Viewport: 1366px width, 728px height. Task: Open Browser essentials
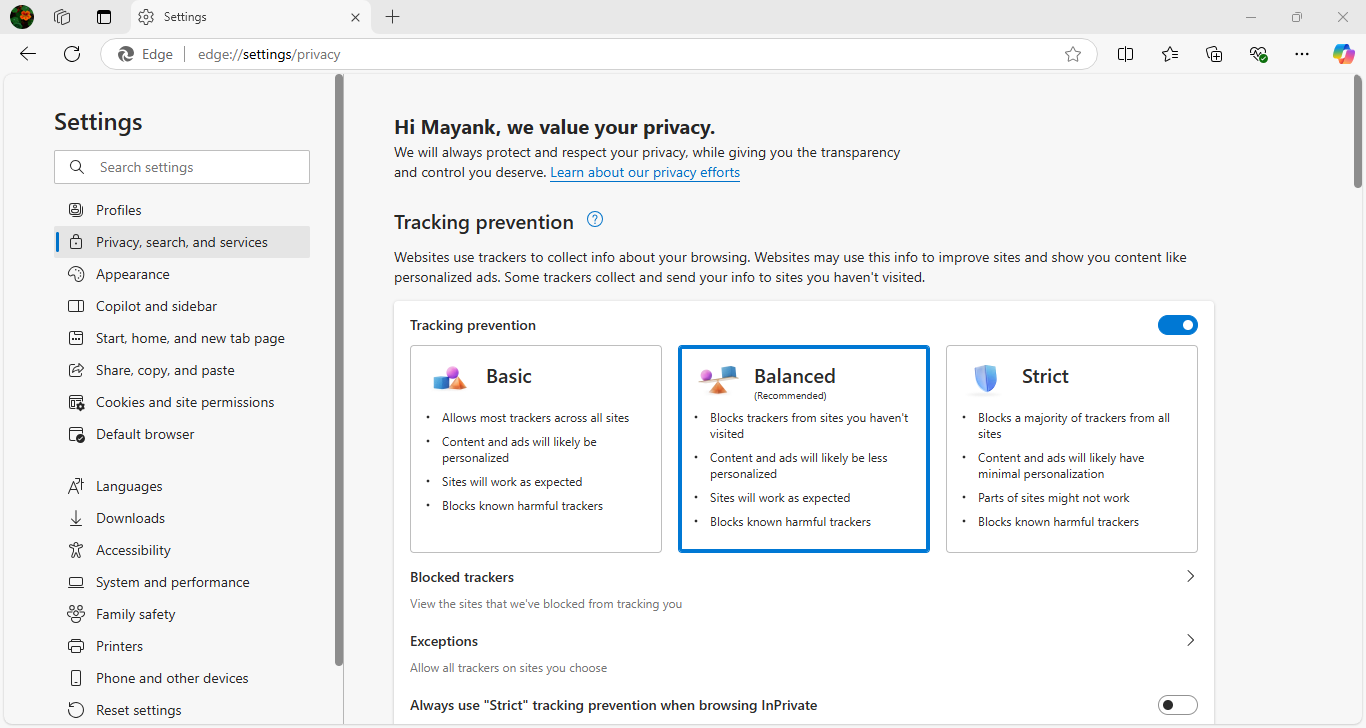point(1258,54)
